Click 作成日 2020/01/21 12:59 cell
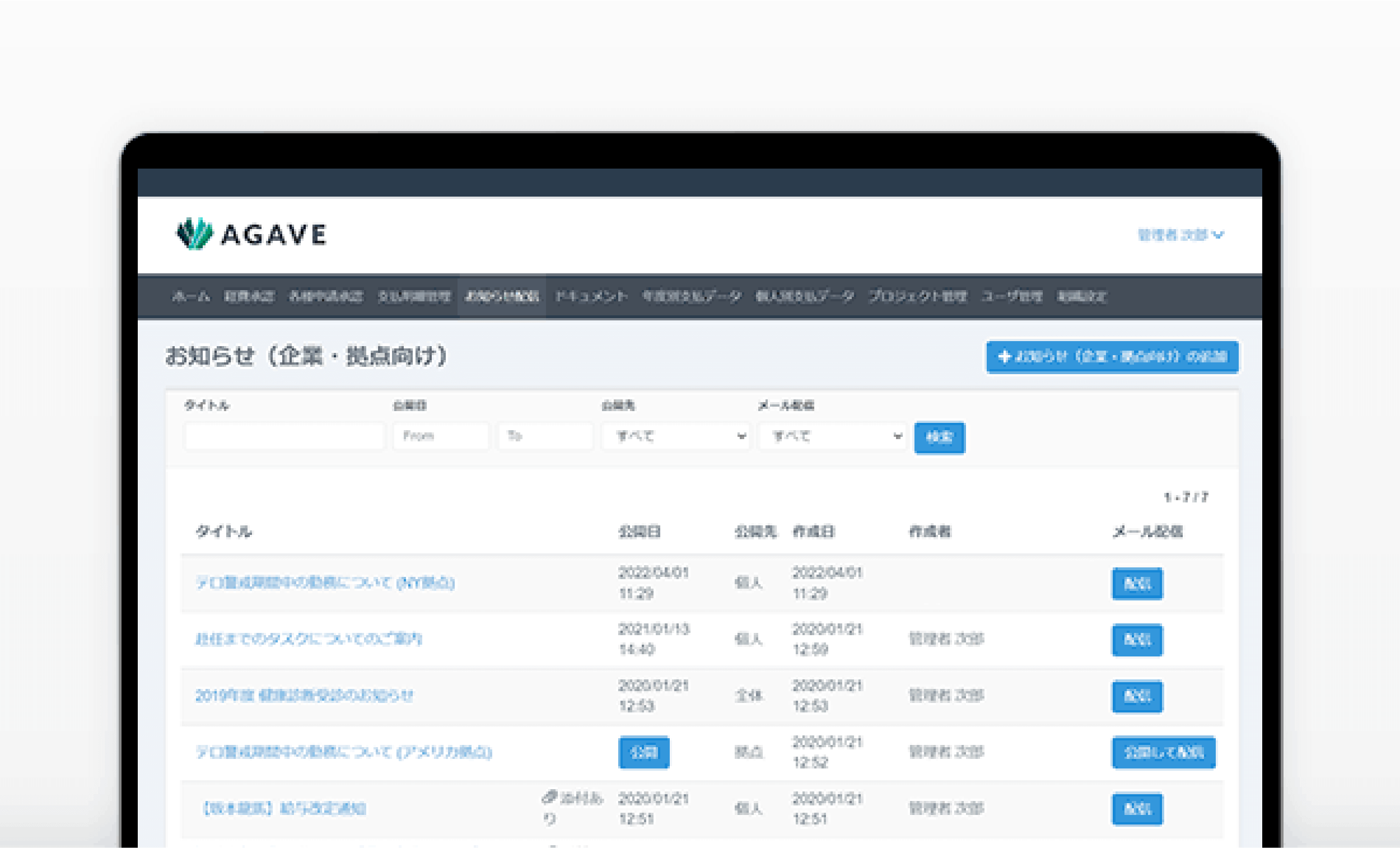Image resolution: width=1400 pixels, height=848 pixels. click(828, 639)
